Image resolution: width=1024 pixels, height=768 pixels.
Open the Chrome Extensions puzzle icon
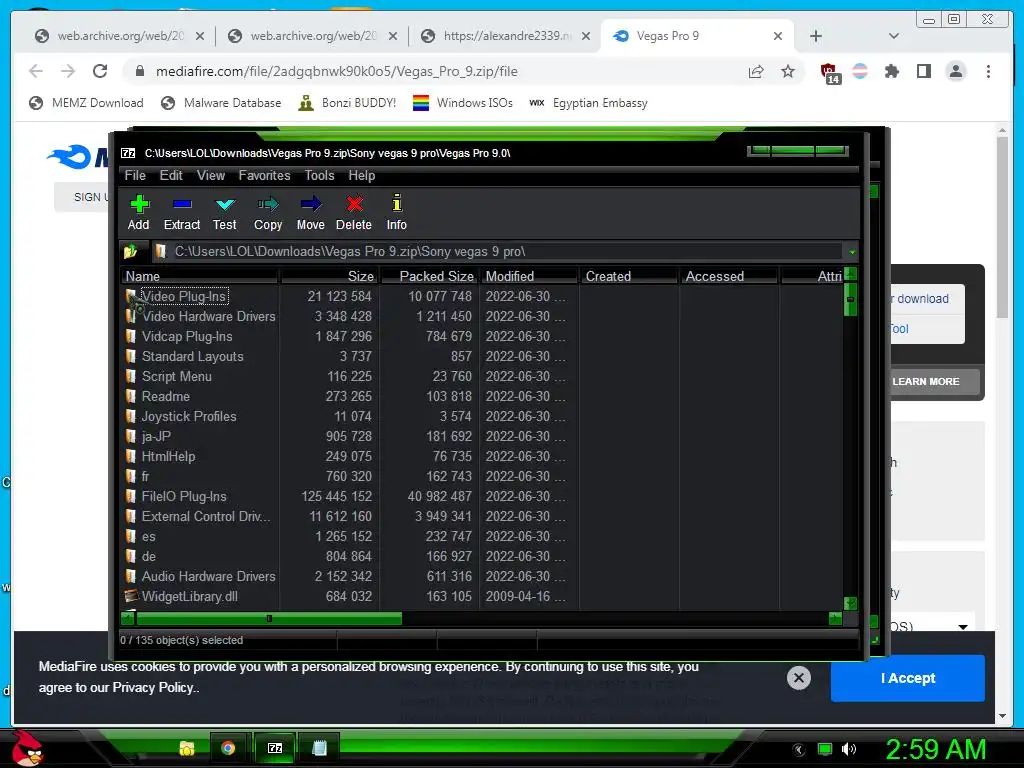pyautogui.click(x=891, y=71)
